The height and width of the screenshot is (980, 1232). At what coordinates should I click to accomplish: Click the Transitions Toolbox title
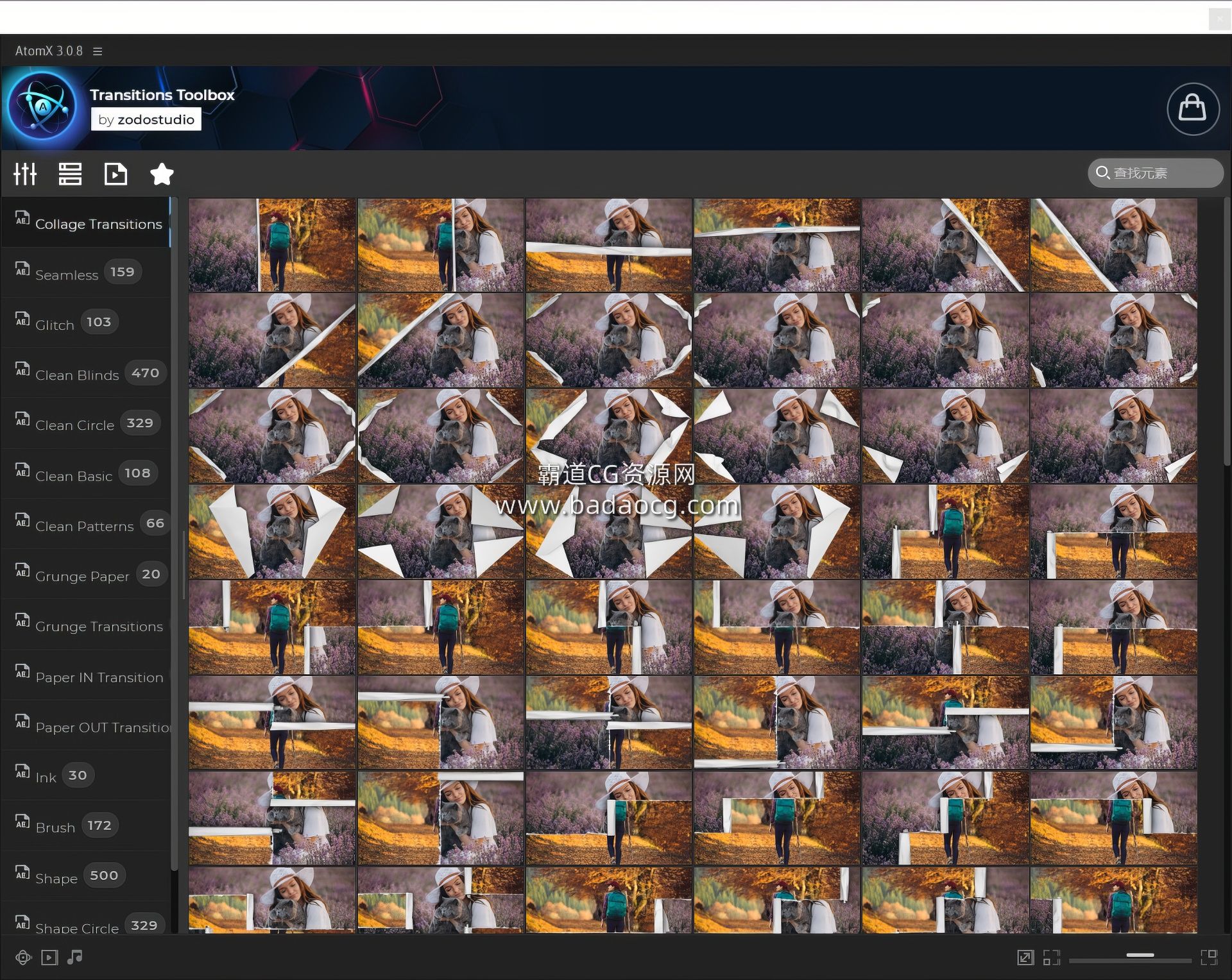(x=162, y=95)
